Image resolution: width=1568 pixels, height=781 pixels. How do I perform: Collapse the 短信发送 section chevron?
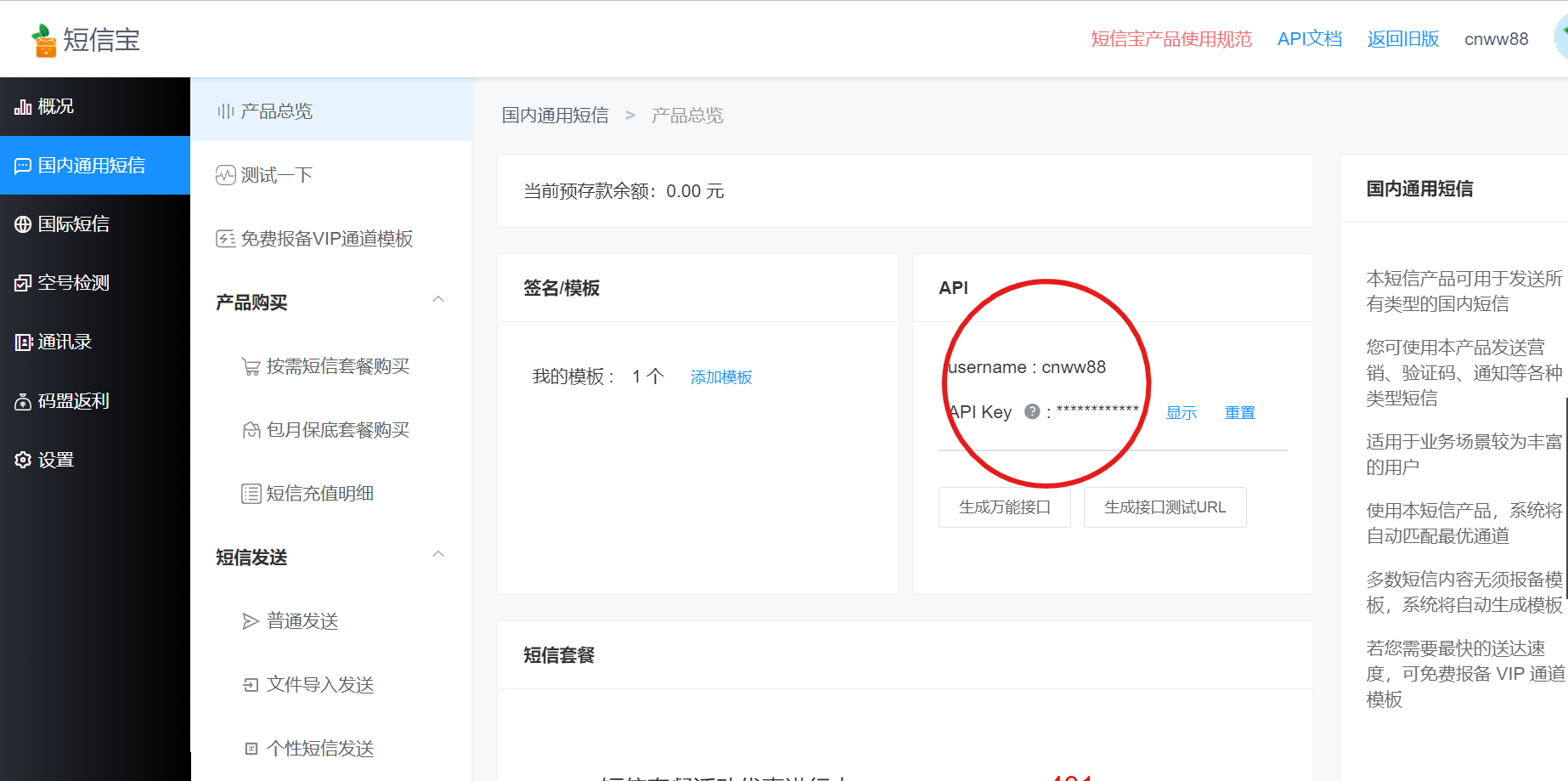tap(438, 554)
